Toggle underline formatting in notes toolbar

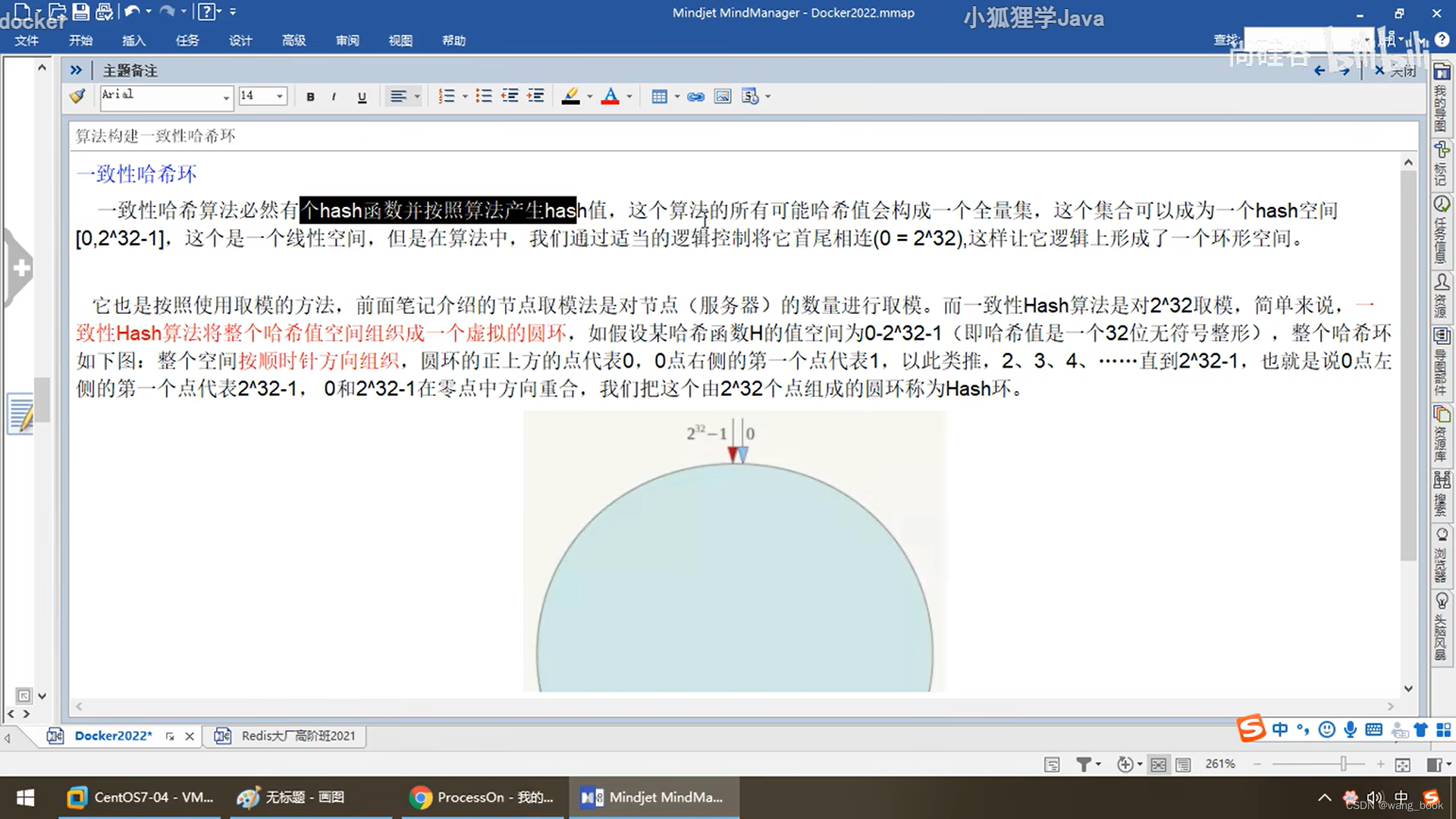pos(362,96)
